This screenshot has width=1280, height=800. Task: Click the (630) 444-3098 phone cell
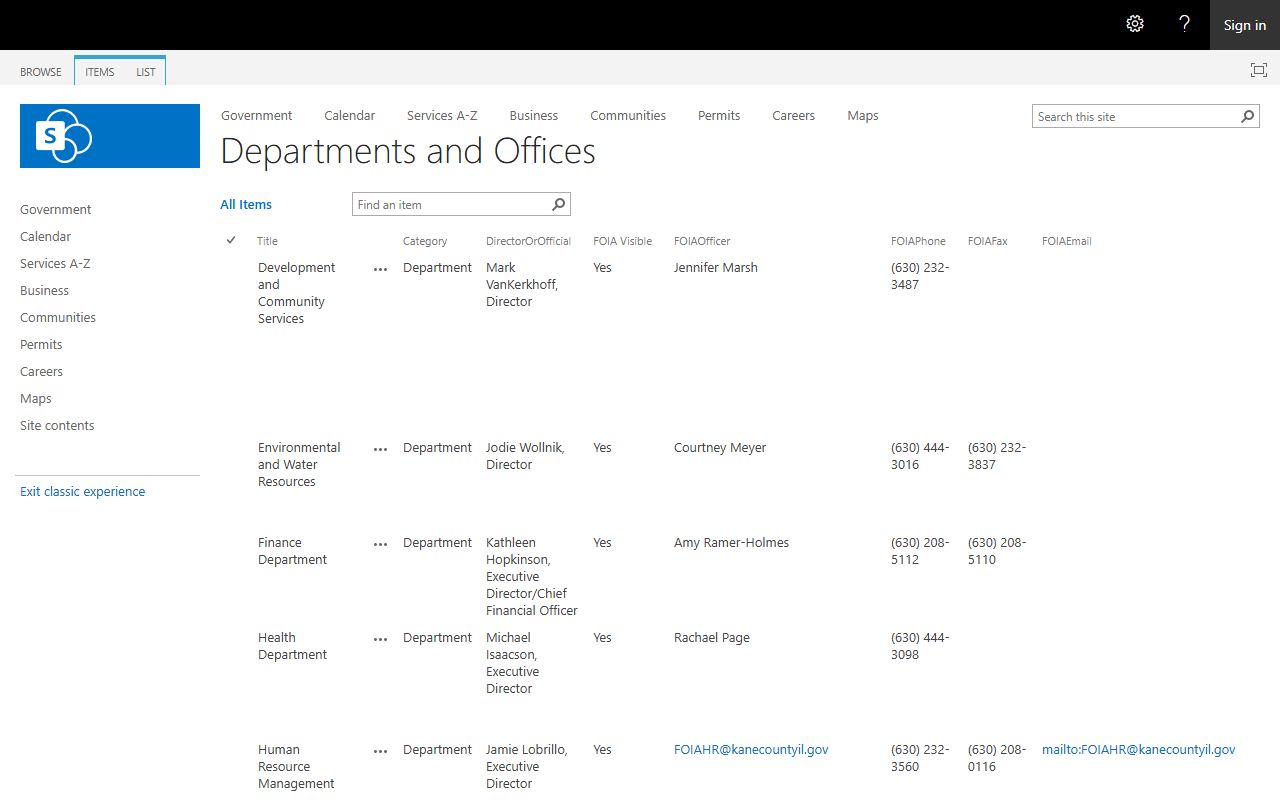pos(920,646)
